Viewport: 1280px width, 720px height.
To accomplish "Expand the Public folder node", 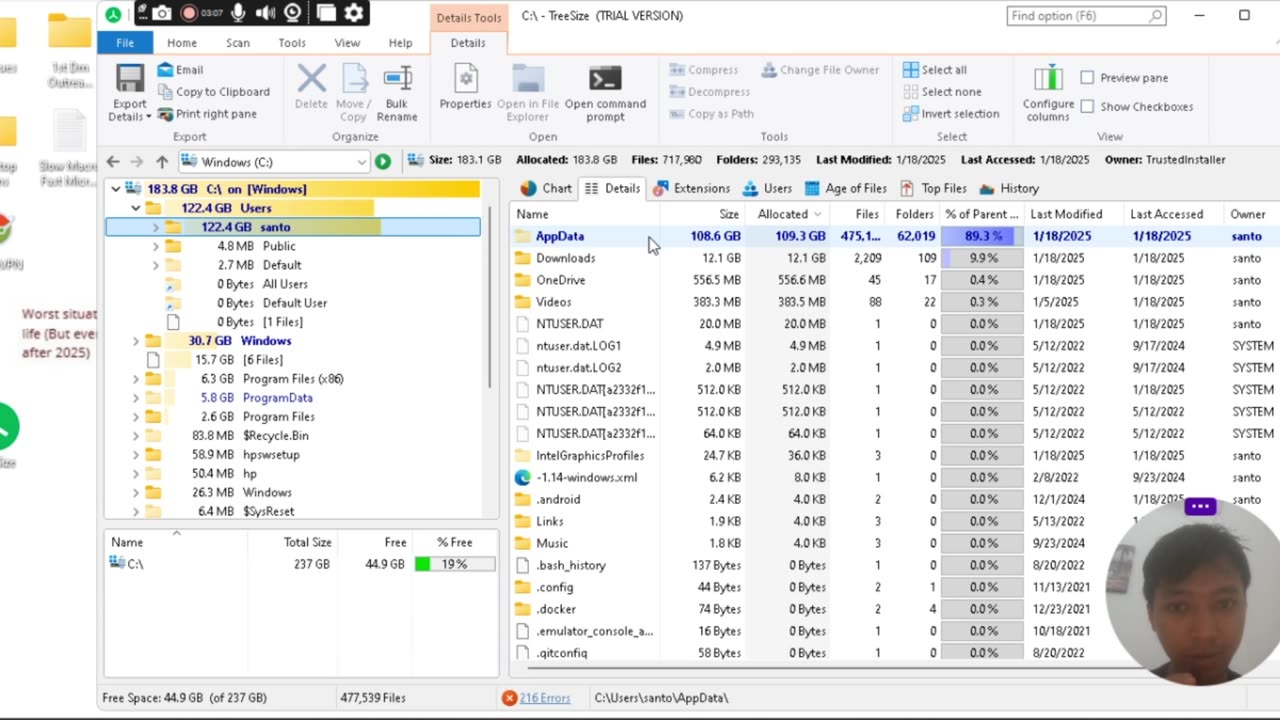I will click(155, 246).
